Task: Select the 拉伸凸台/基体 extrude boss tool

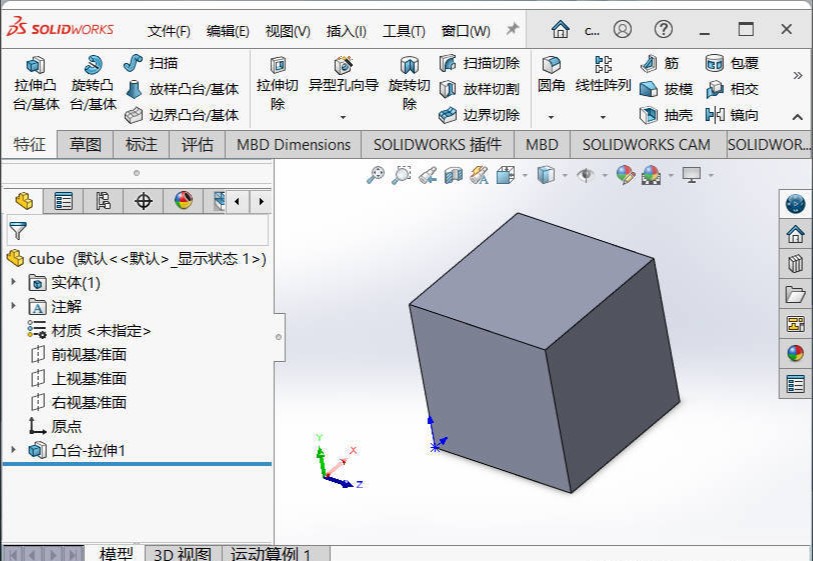Action: (36, 82)
